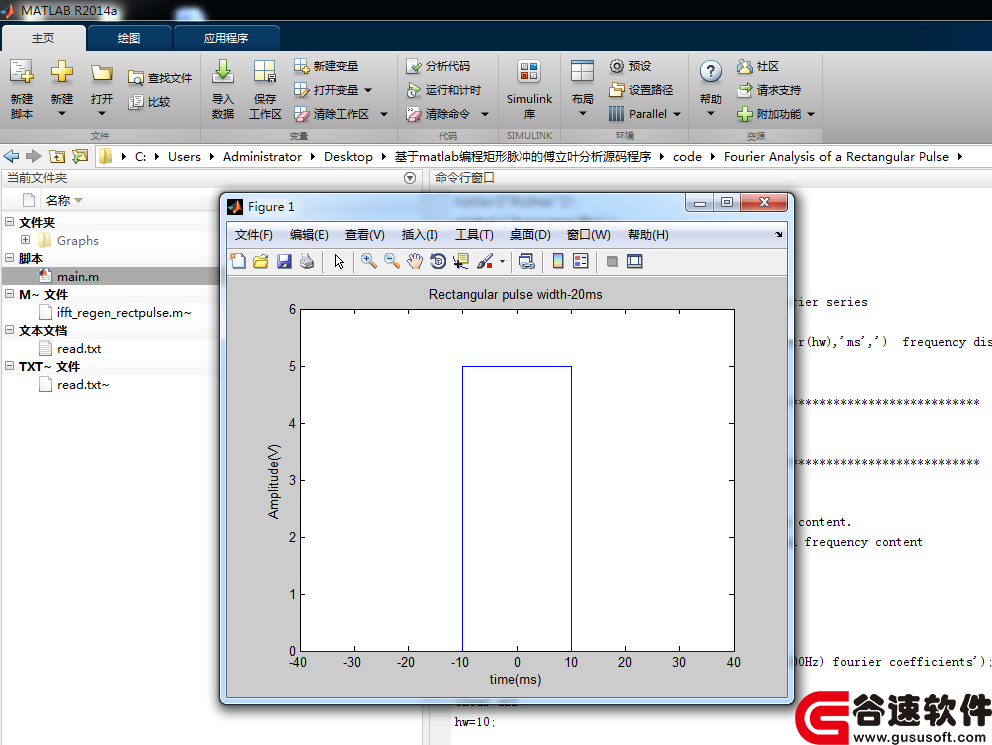Open the 插入(I) menu in Figure 1
The image size is (992, 745).
click(419, 235)
